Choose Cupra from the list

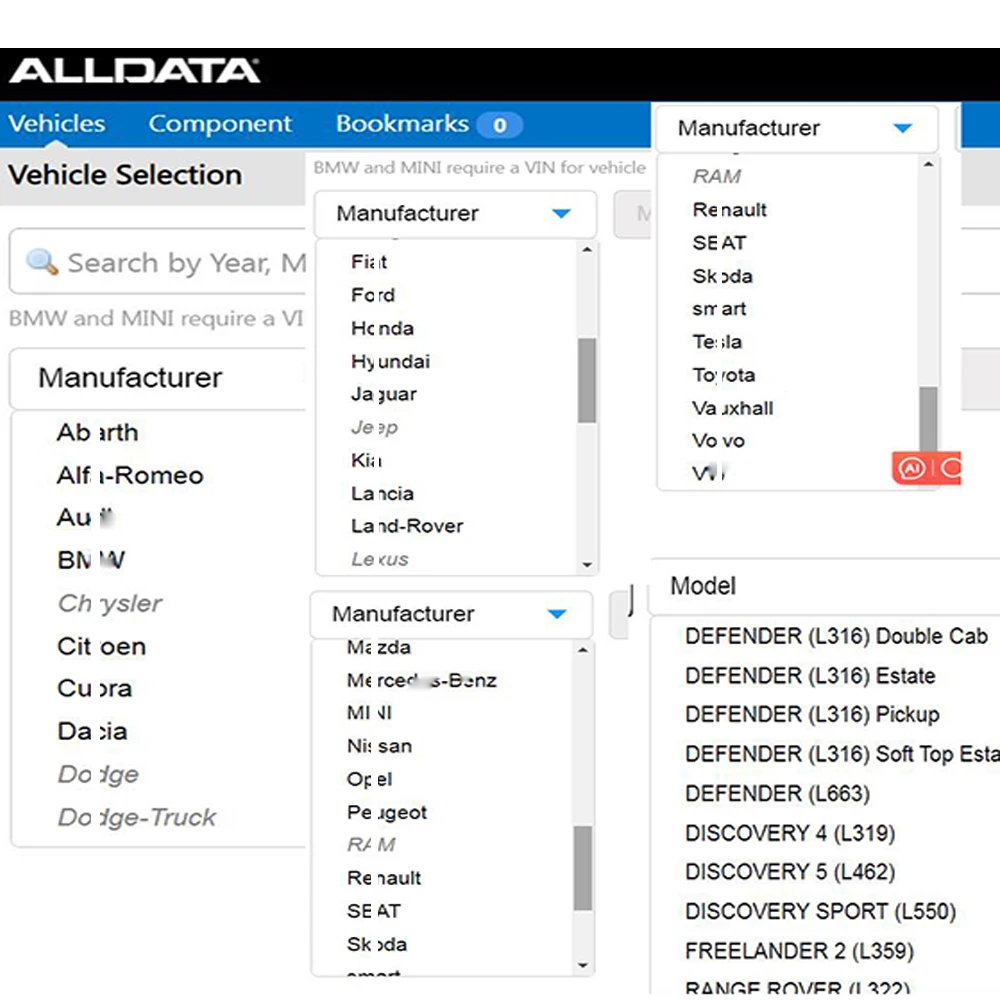(94, 689)
